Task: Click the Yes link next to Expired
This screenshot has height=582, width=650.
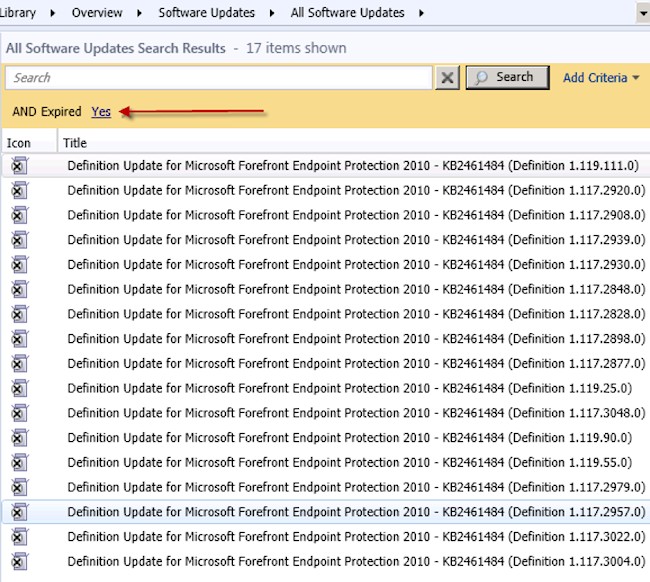Action: (101, 112)
